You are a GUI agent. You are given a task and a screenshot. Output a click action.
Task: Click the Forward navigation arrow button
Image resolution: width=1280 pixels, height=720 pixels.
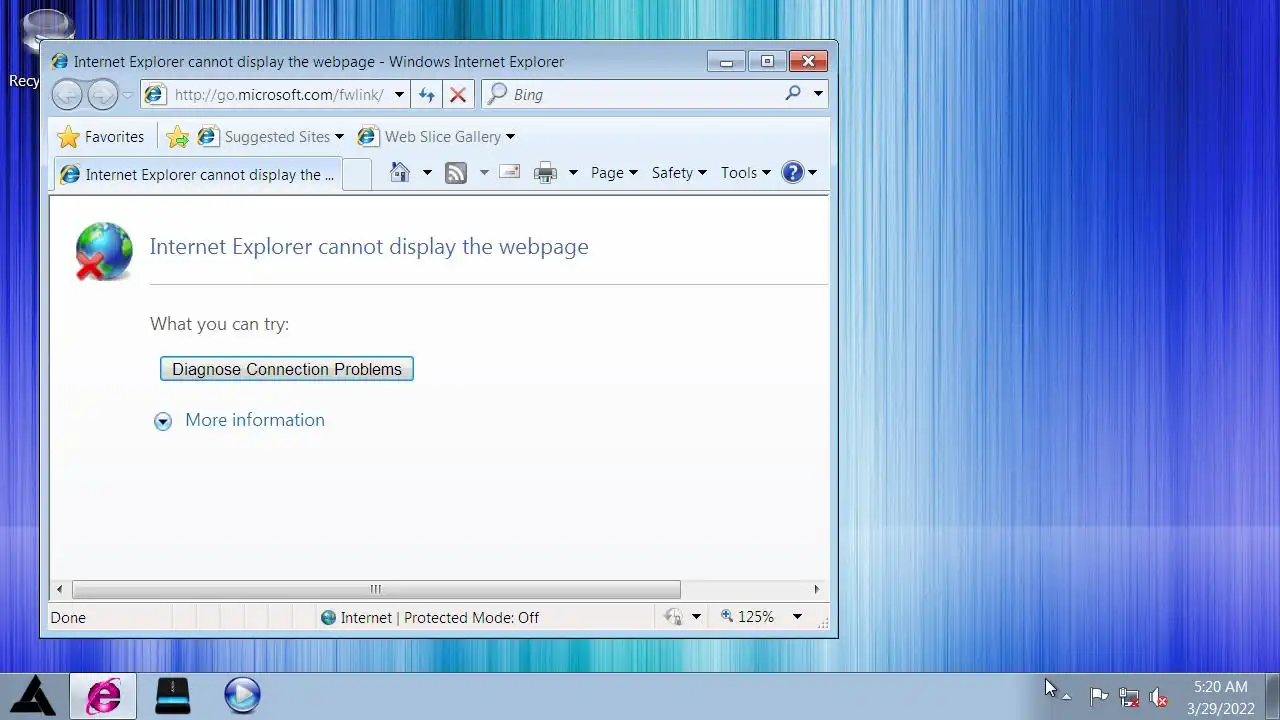pyautogui.click(x=102, y=95)
